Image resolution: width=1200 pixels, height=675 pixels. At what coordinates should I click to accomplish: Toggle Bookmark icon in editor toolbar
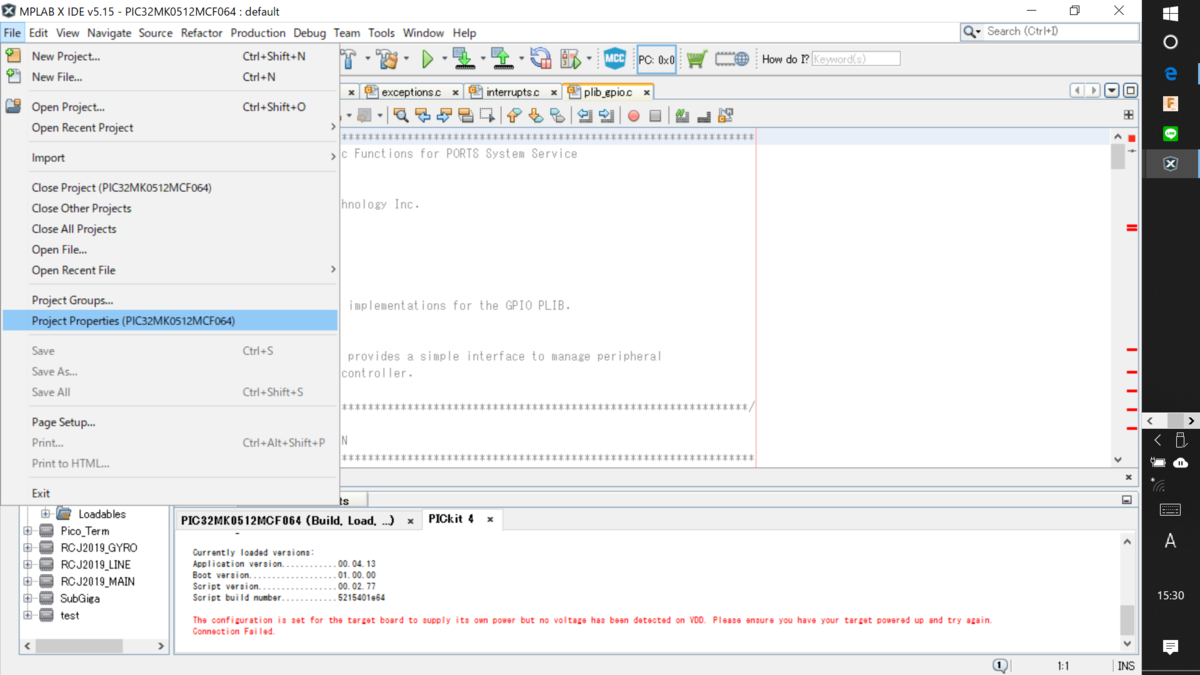click(558, 116)
